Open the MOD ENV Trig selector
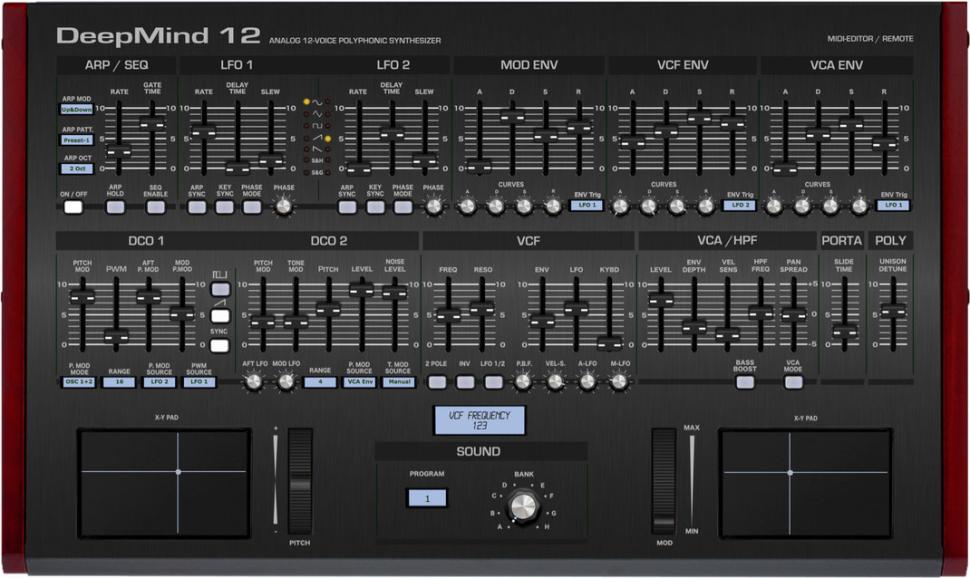The height and width of the screenshot is (578, 970). [x=586, y=205]
